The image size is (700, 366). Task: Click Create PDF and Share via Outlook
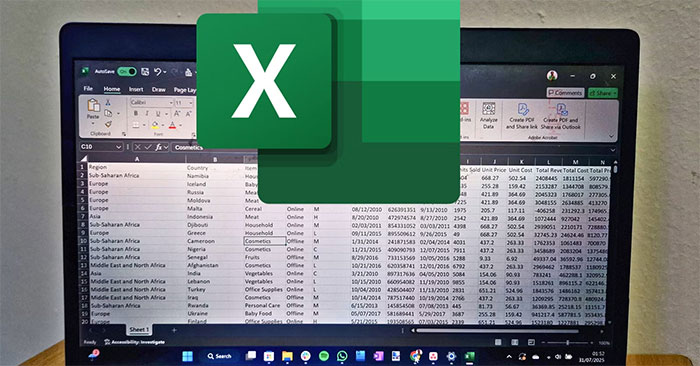coord(561,116)
